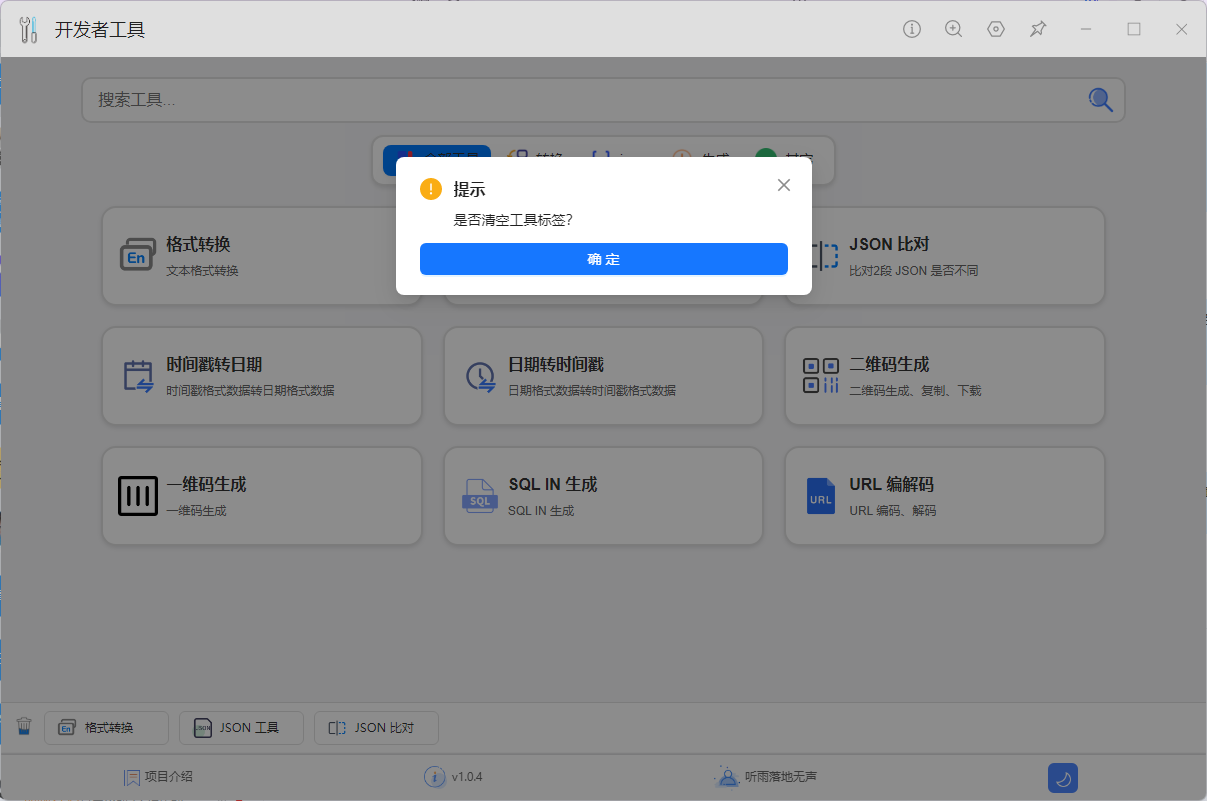Maximize the 开发者工具 window
The height and width of the screenshot is (801, 1207).
(1134, 29)
